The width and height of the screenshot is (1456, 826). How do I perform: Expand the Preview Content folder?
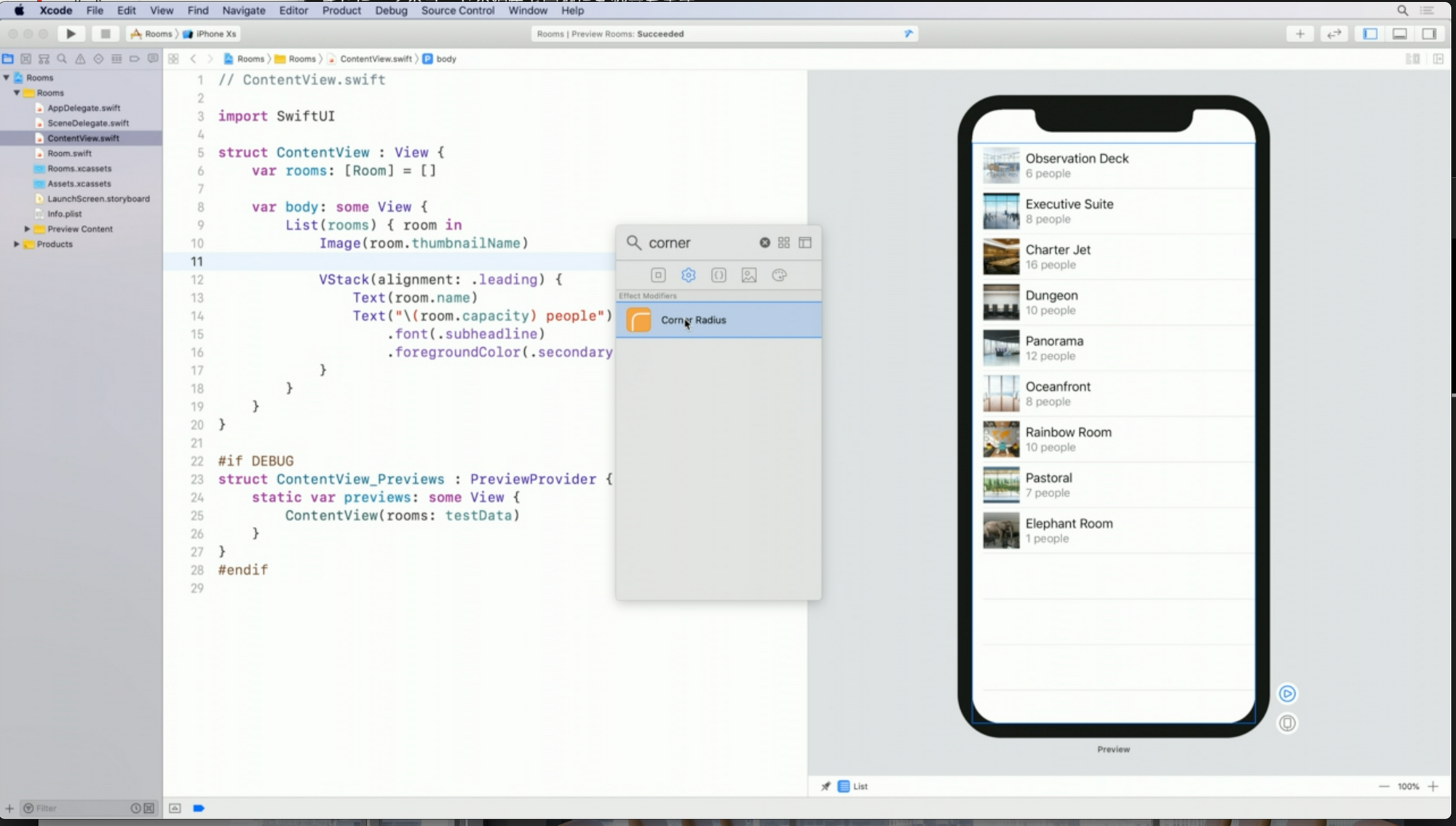pyautogui.click(x=27, y=229)
